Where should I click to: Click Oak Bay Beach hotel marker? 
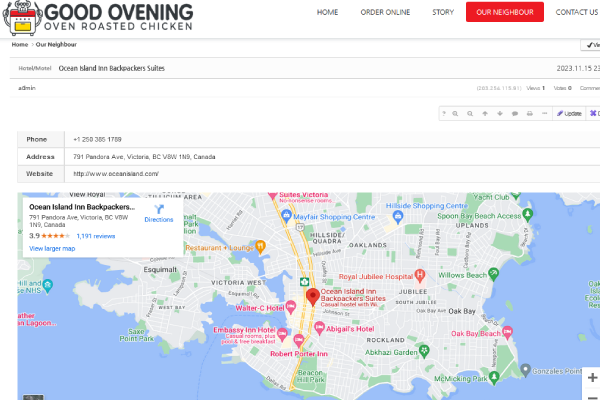(x=507, y=332)
